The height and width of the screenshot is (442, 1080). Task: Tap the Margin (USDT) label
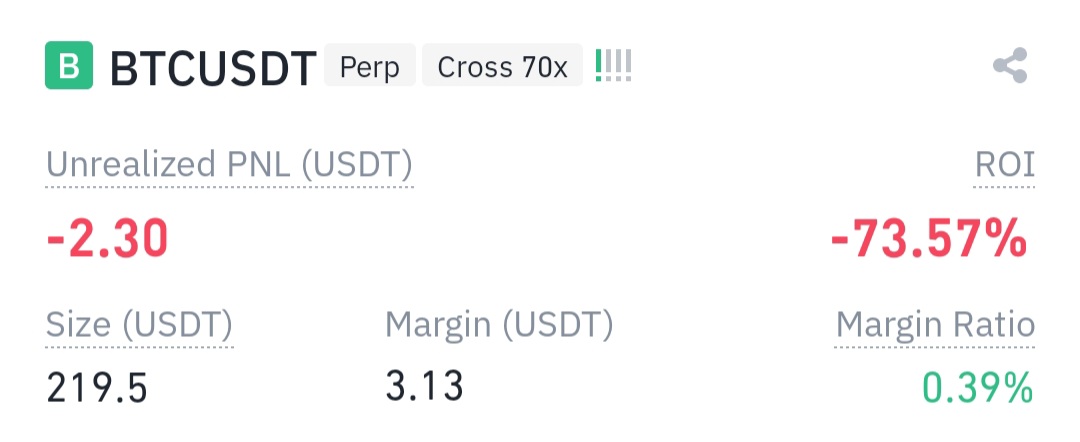point(499,325)
